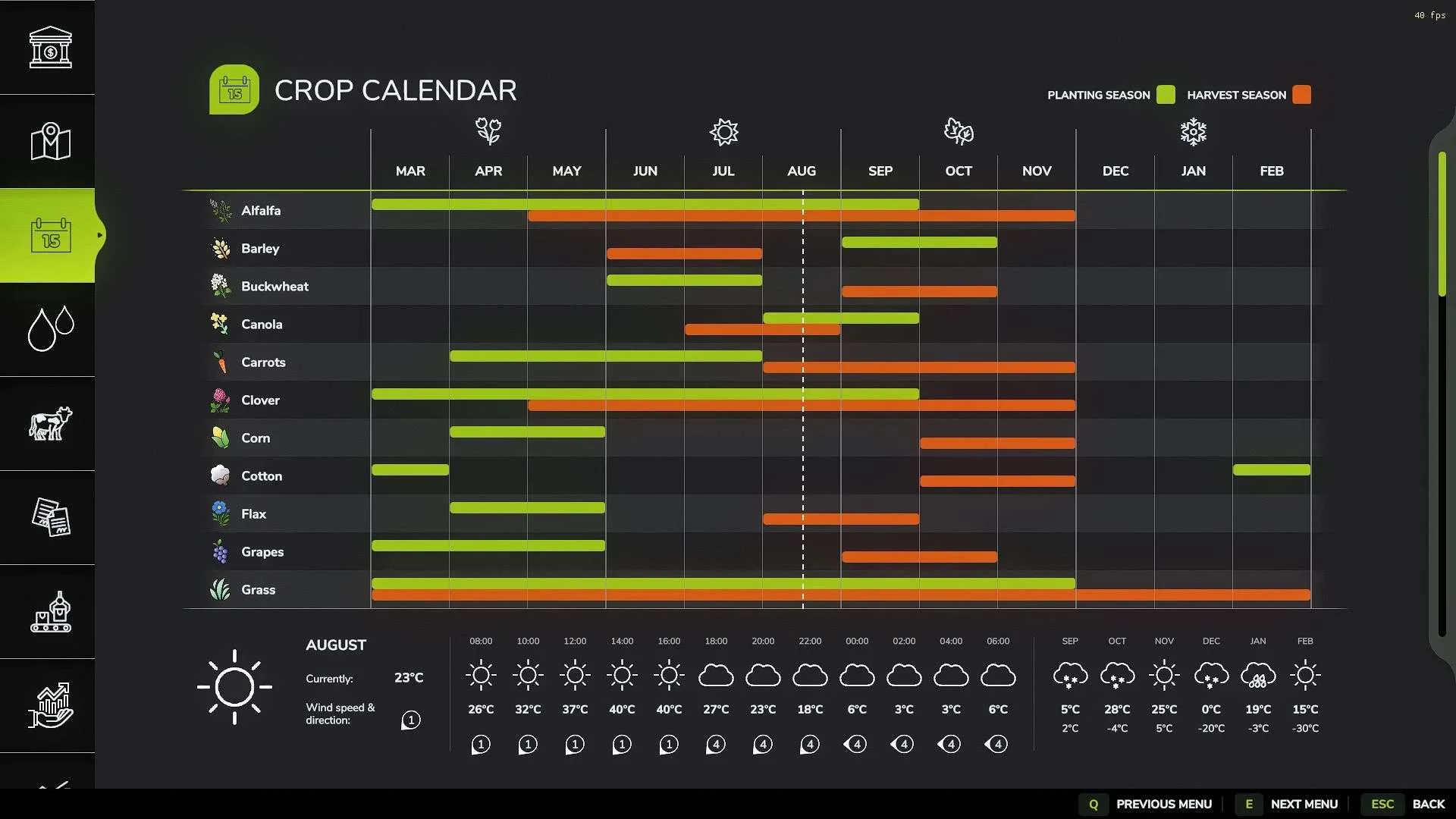Click the AUG month column header
The height and width of the screenshot is (819, 1456).
[x=802, y=171]
